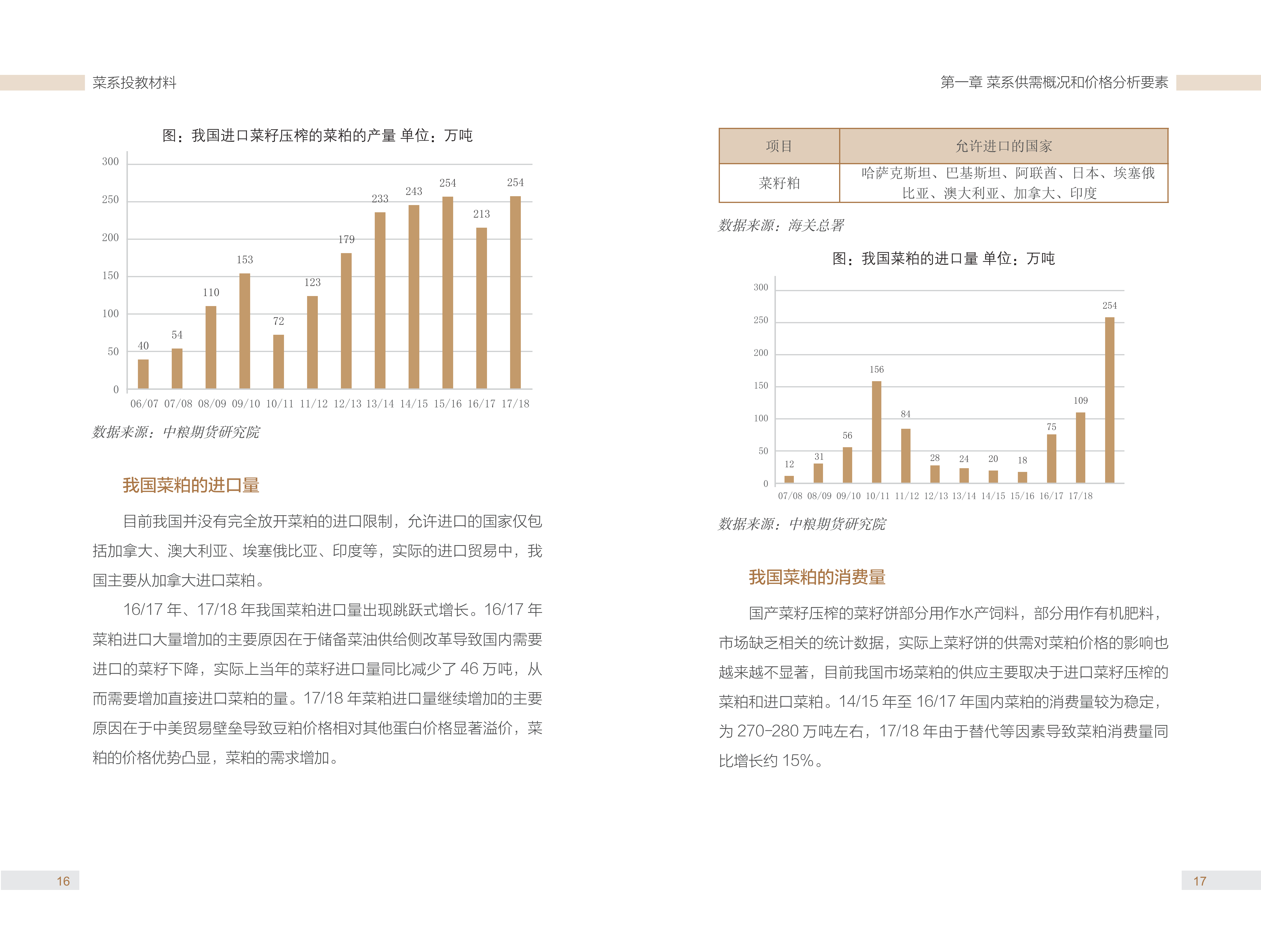
Task: Click the table cell listing 哈萨克斯坦、巴基斯坦
Action: (1004, 183)
